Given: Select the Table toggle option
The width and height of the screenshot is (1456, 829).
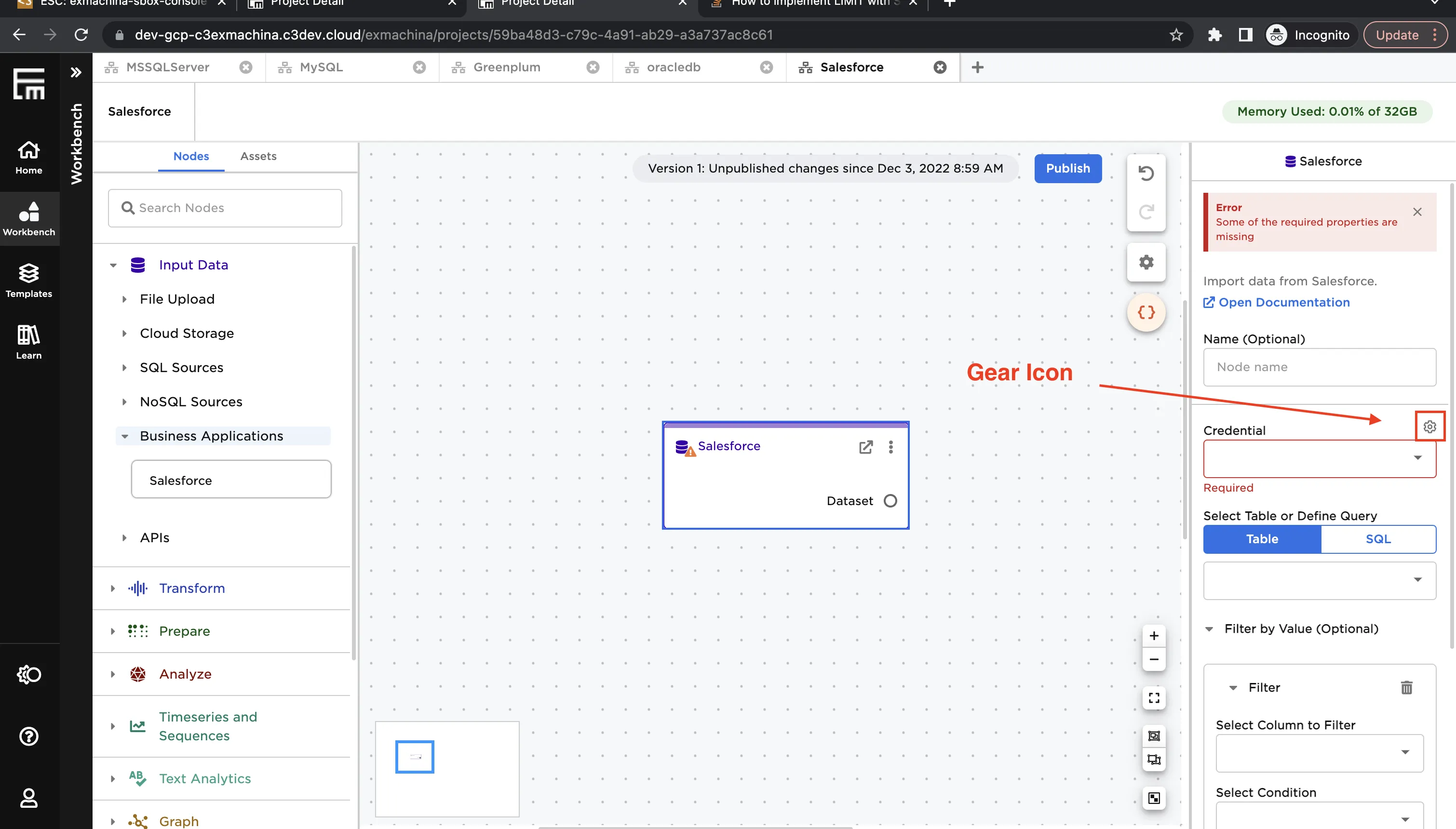Looking at the screenshot, I should 1262,539.
